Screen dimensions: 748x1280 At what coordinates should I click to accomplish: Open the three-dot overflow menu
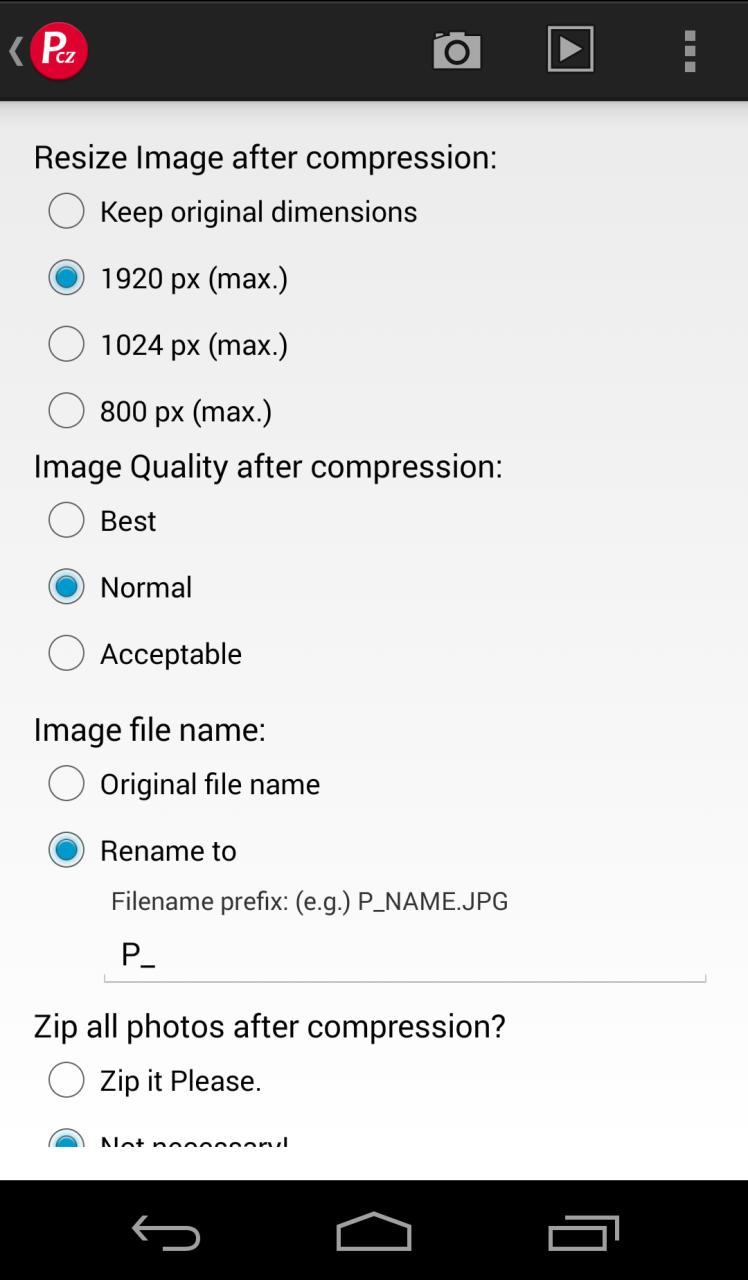click(689, 50)
